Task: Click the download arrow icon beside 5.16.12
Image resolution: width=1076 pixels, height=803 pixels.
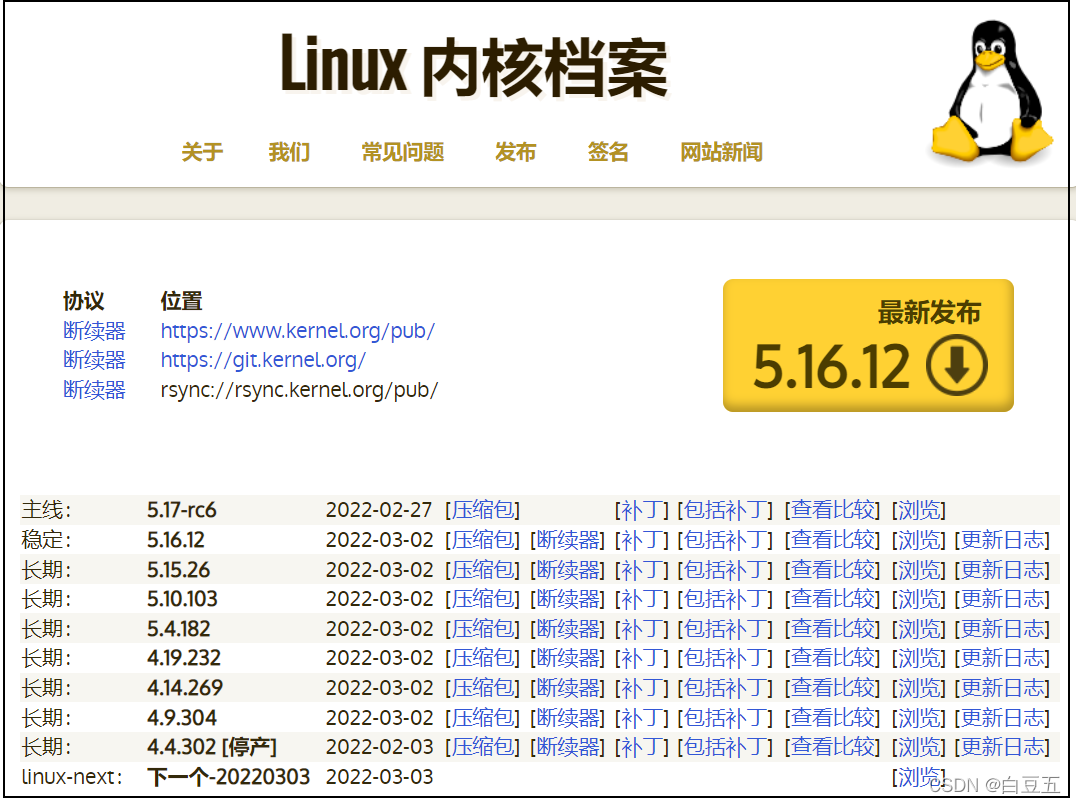Action: pos(957,365)
